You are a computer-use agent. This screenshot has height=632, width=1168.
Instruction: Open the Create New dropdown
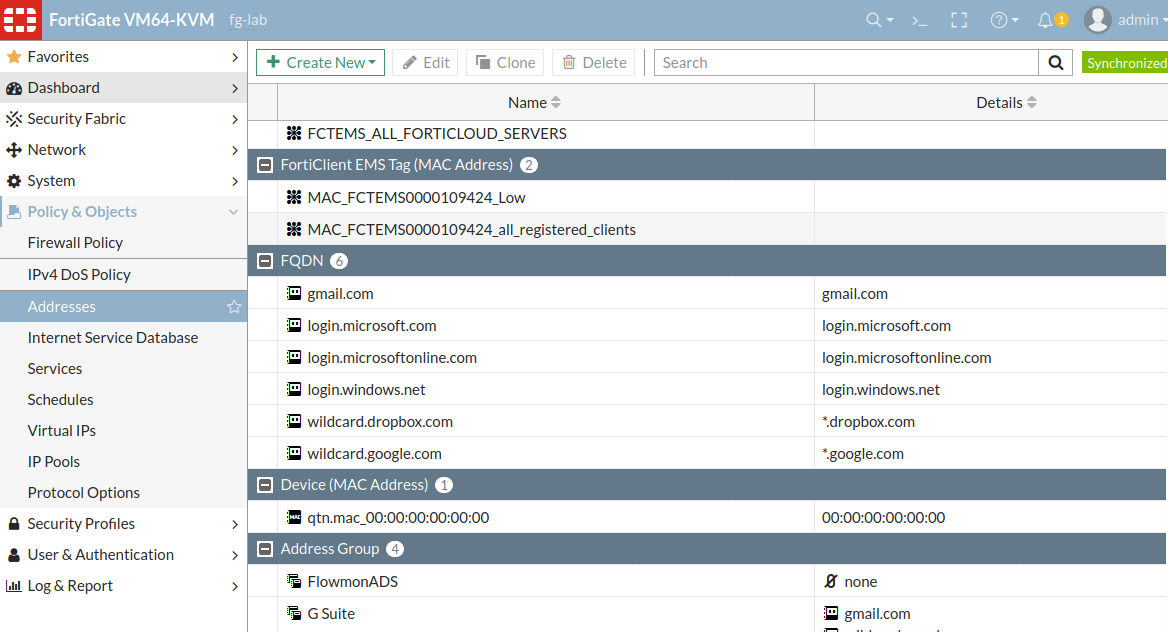(321, 63)
